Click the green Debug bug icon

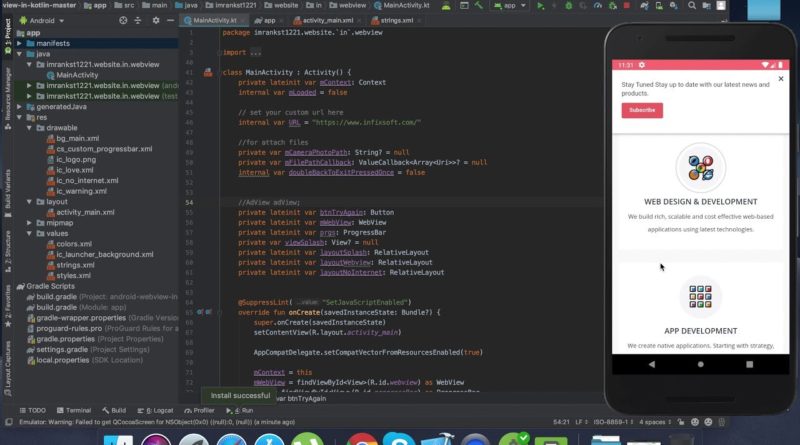coord(568,6)
